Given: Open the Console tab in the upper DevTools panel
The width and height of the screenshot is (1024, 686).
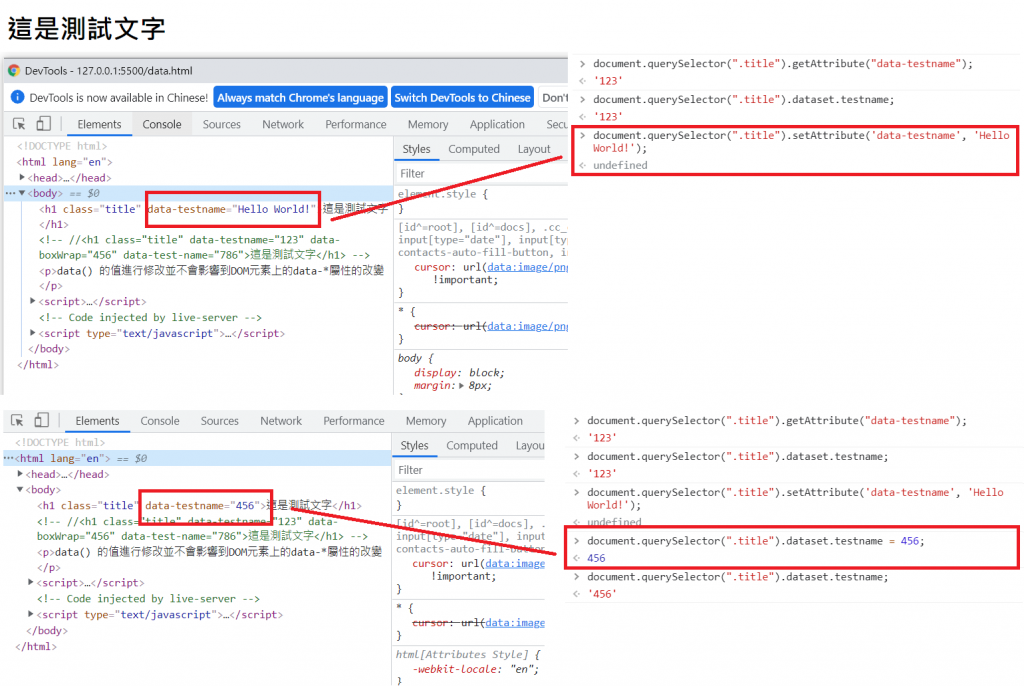Looking at the screenshot, I should pos(162,124).
